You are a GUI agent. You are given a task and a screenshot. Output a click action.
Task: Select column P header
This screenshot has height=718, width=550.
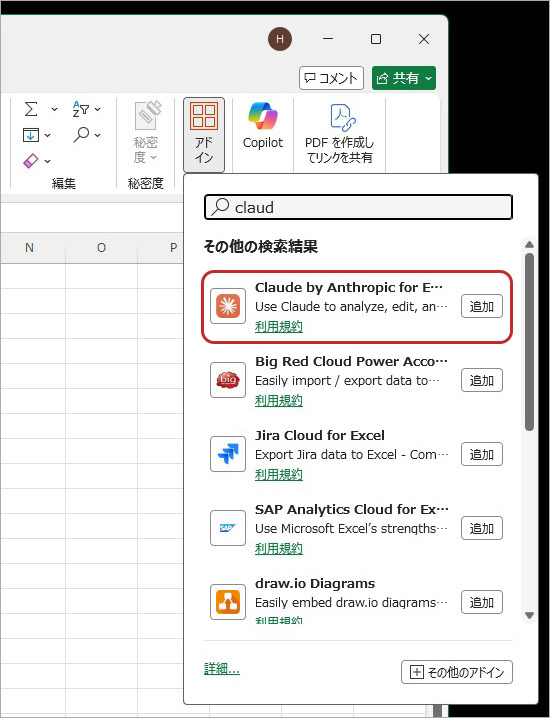(160, 248)
